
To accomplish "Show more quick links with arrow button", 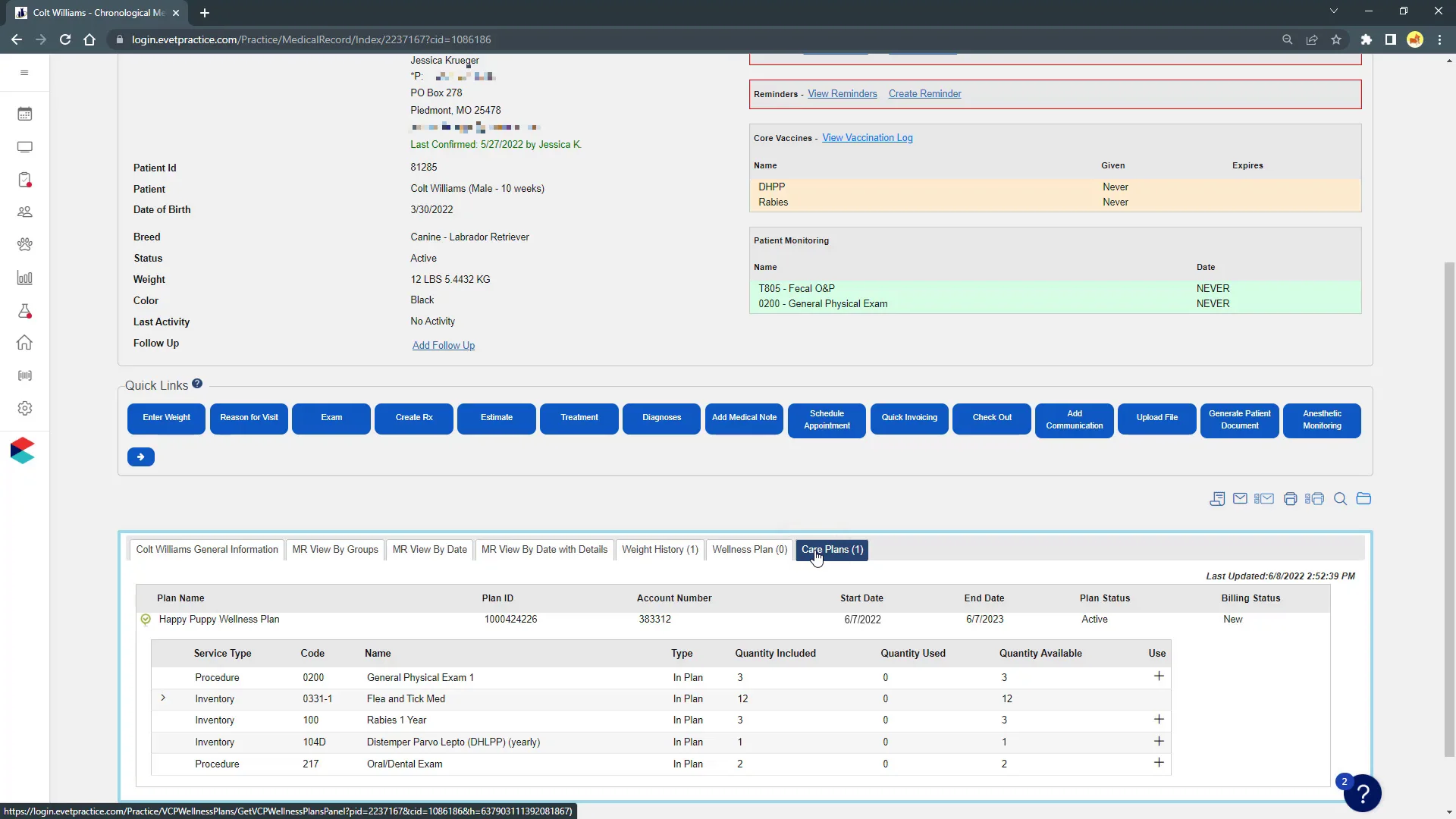I will tap(141, 457).
